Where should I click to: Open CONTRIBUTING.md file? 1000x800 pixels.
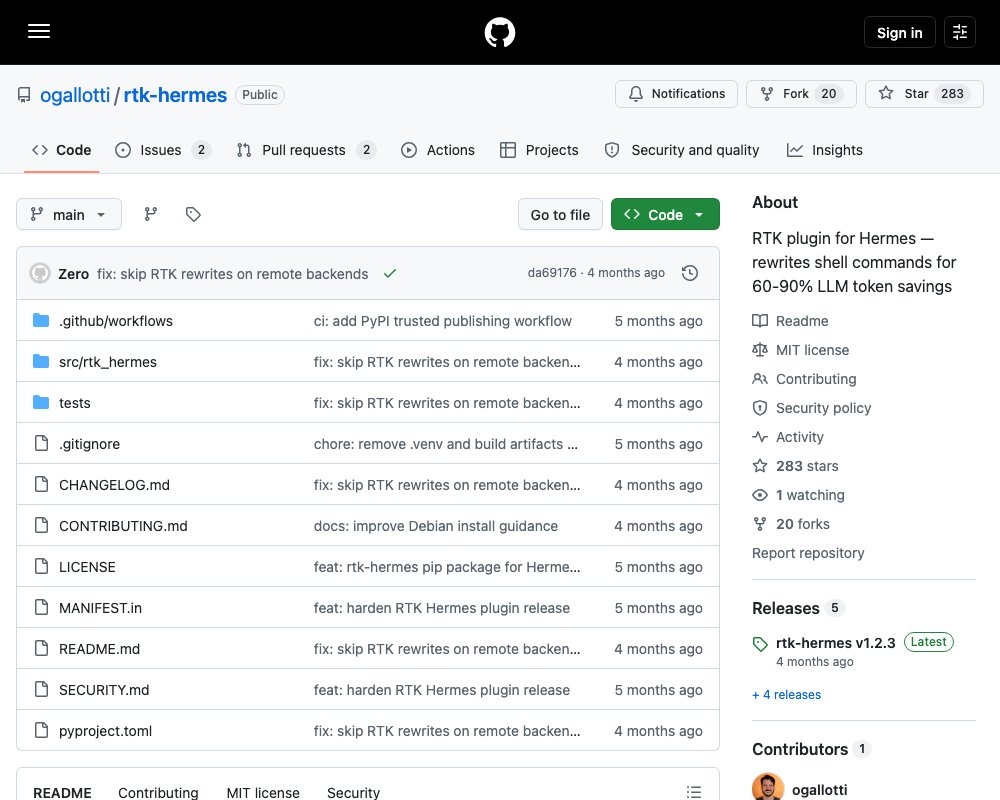(123, 526)
